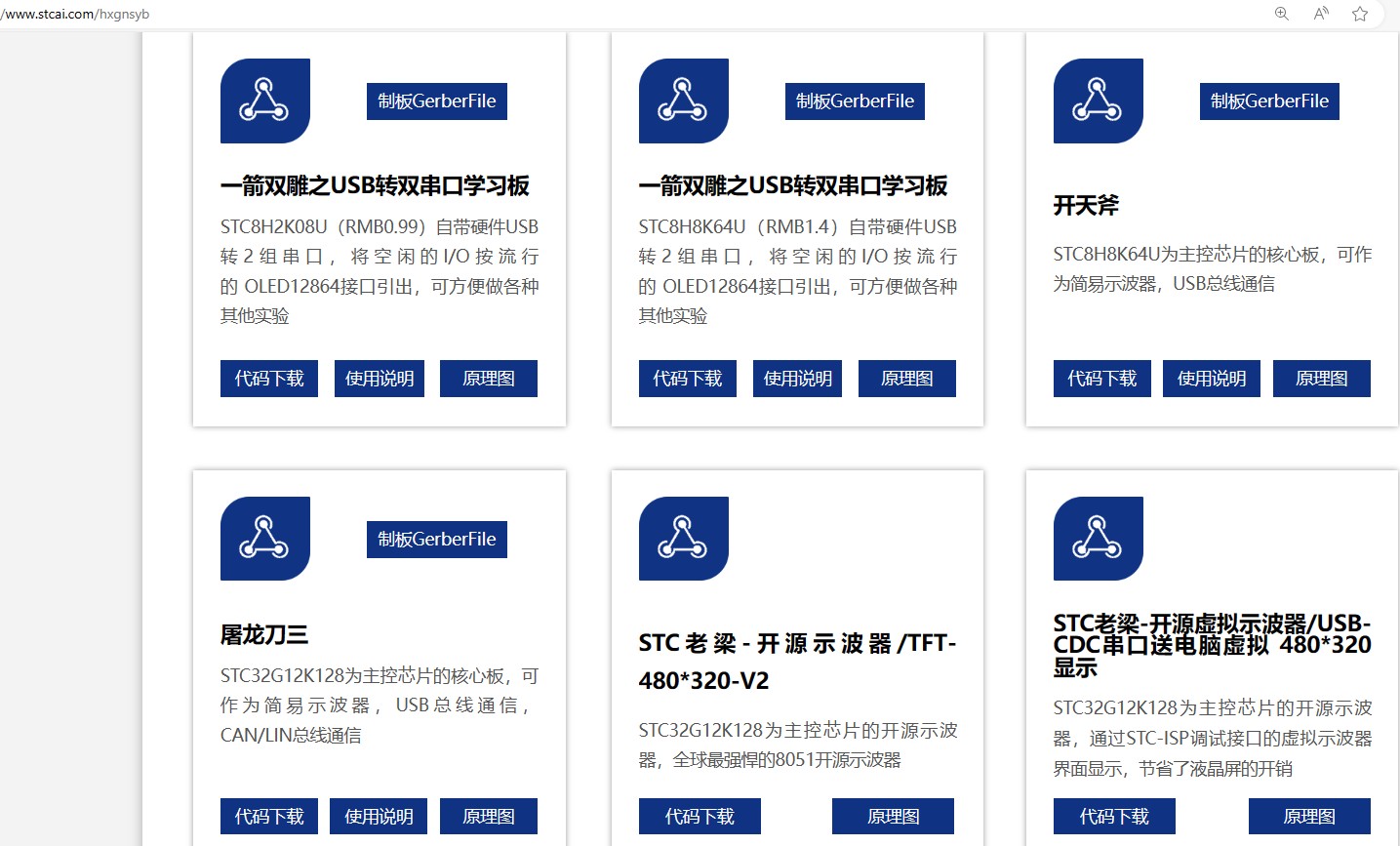Image resolution: width=1400 pixels, height=846 pixels.
Task: Click 代码下载 on the STC8H8K64U (RMB1.4) card
Action: coord(688,379)
